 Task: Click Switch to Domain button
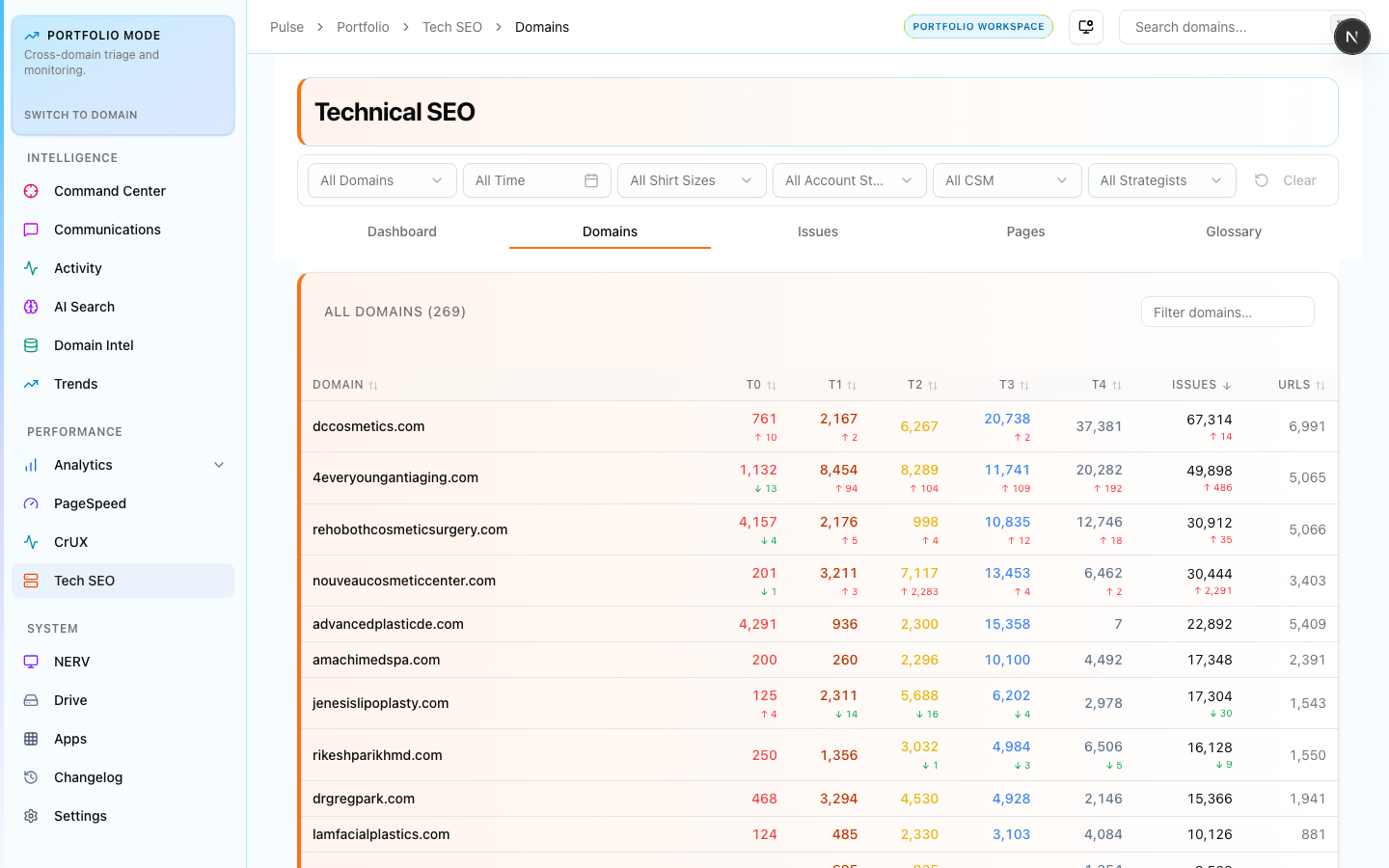point(81,115)
